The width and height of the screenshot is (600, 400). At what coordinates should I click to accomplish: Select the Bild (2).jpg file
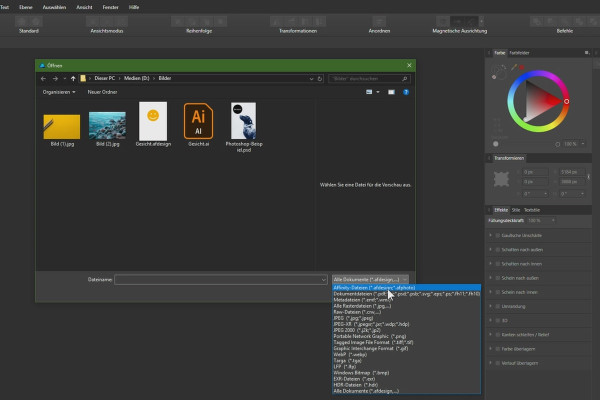coord(108,129)
